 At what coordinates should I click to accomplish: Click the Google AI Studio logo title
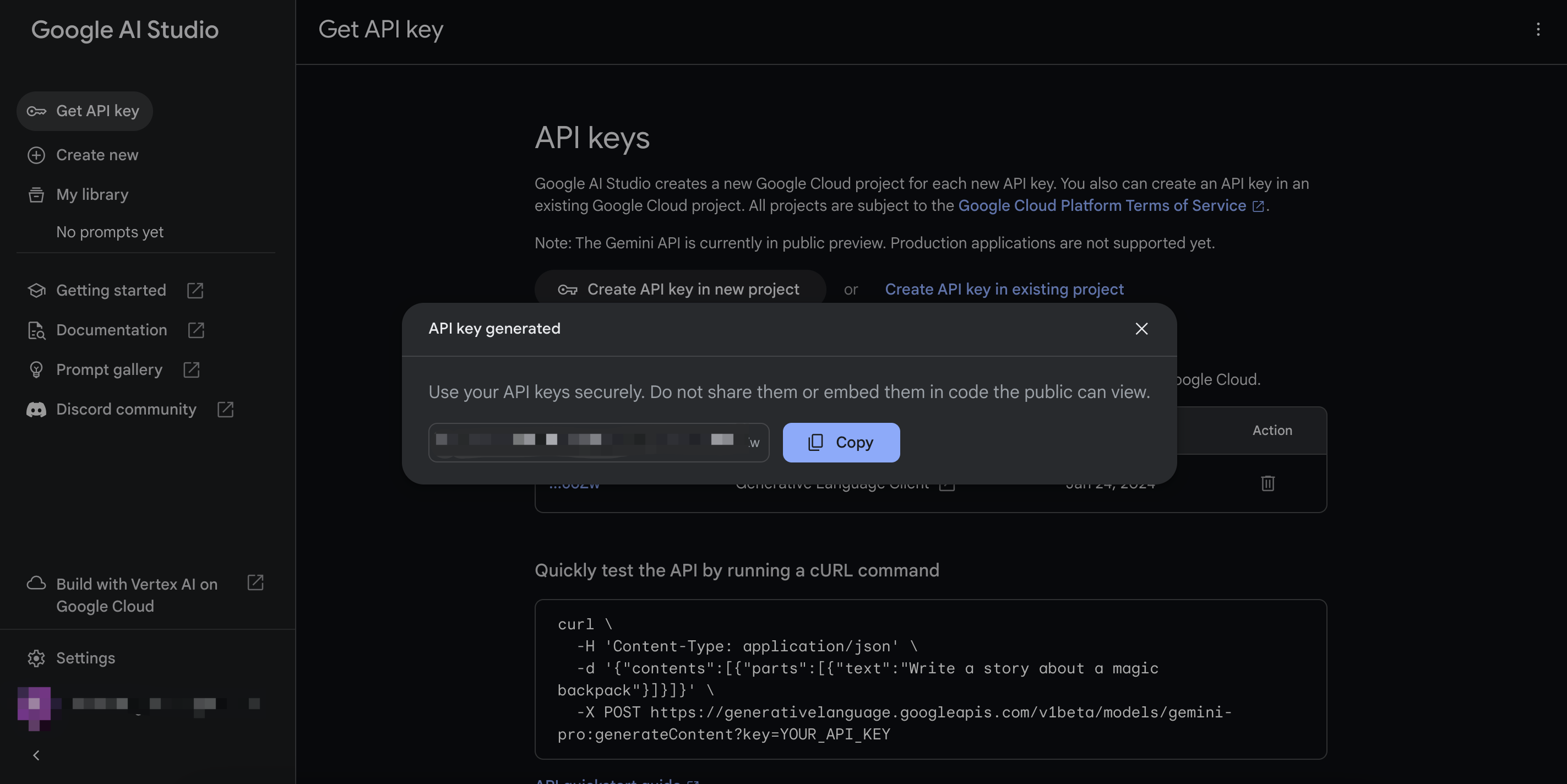124,30
